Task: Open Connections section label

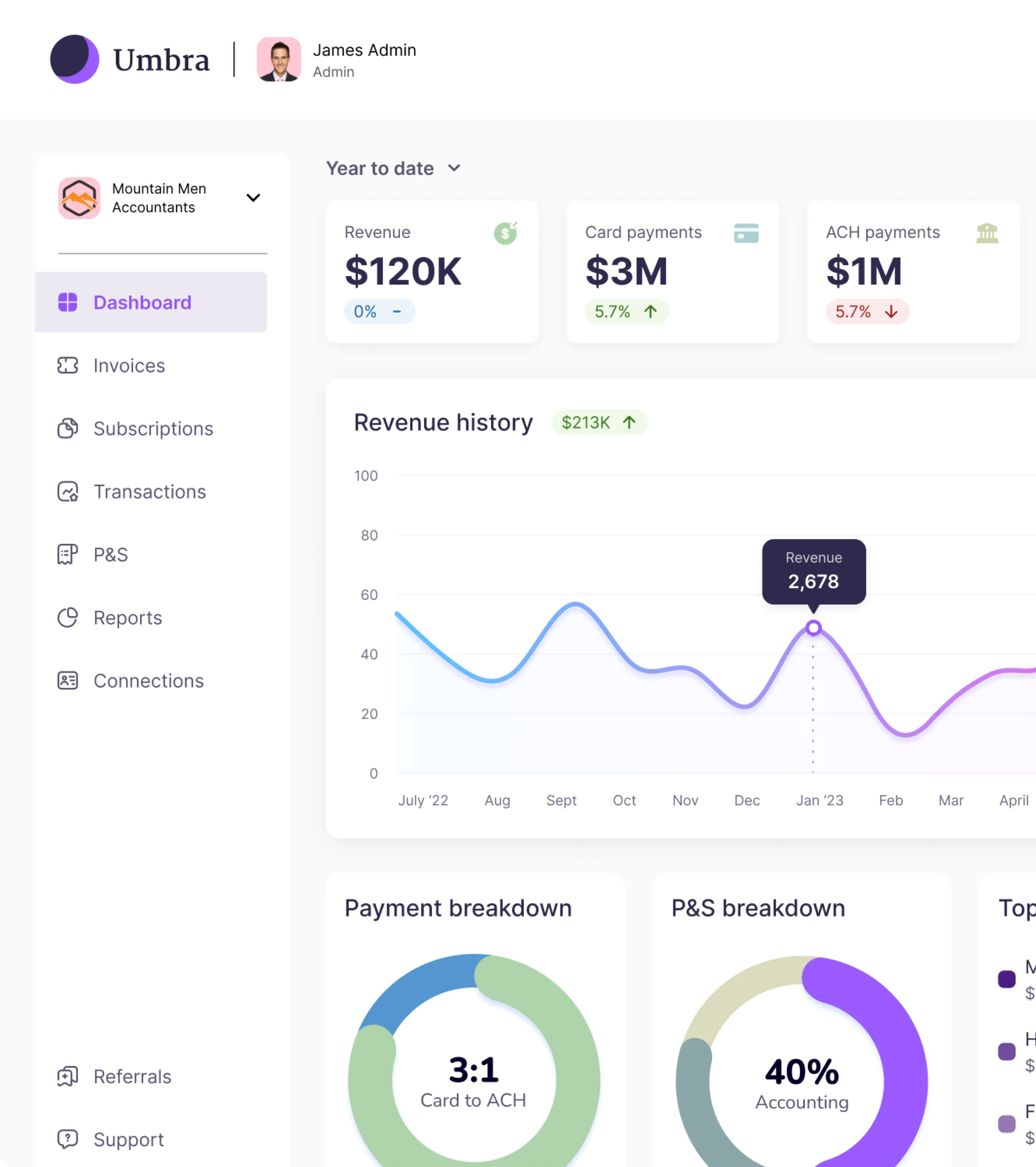Action: (149, 680)
